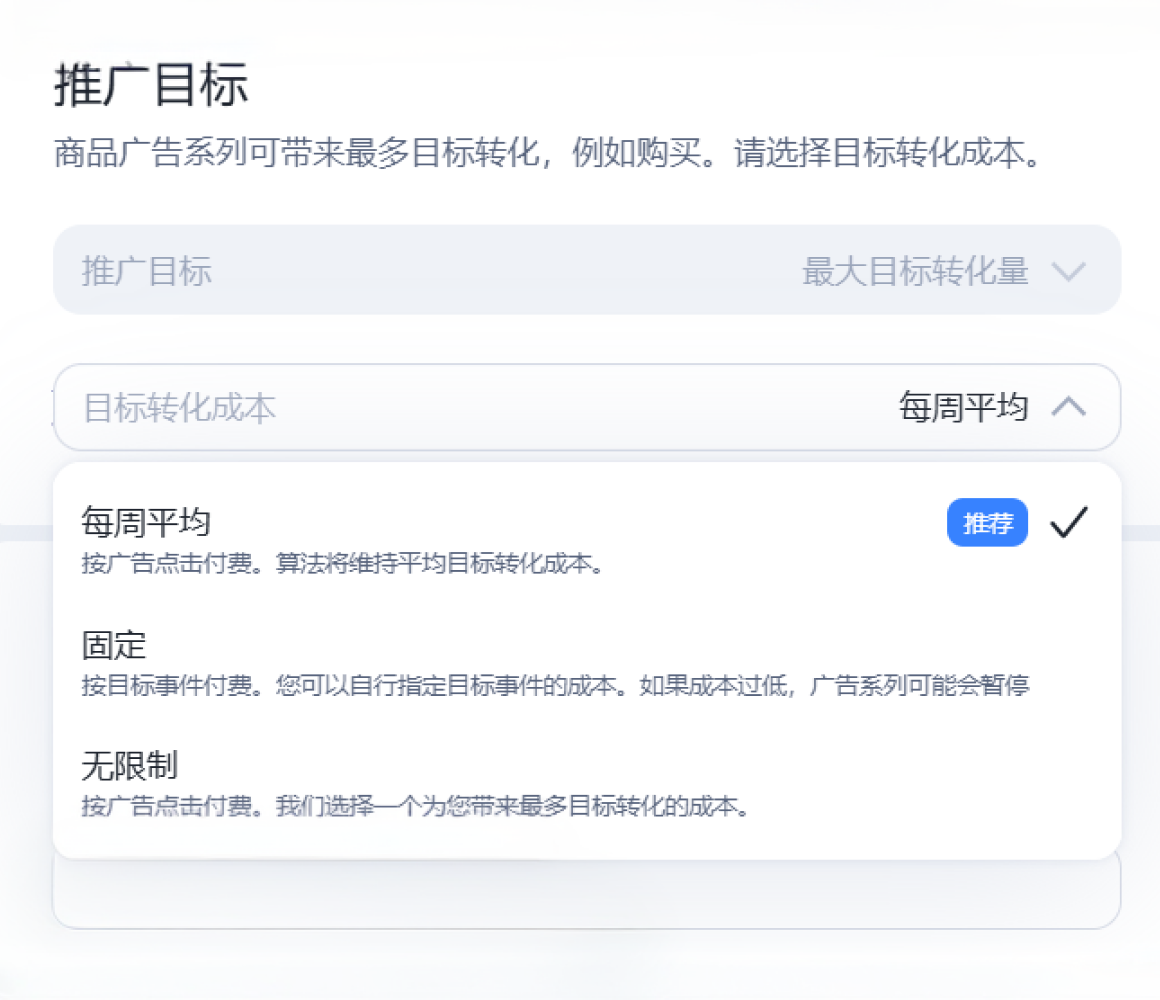
Task: Click the chevron next to 最大目标转化量
Action: (1068, 271)
